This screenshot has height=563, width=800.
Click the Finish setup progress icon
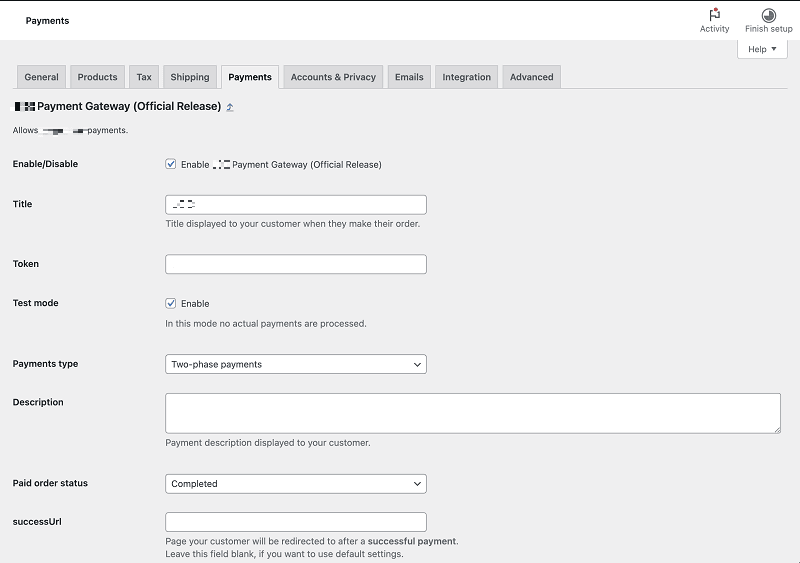point(768,16)
